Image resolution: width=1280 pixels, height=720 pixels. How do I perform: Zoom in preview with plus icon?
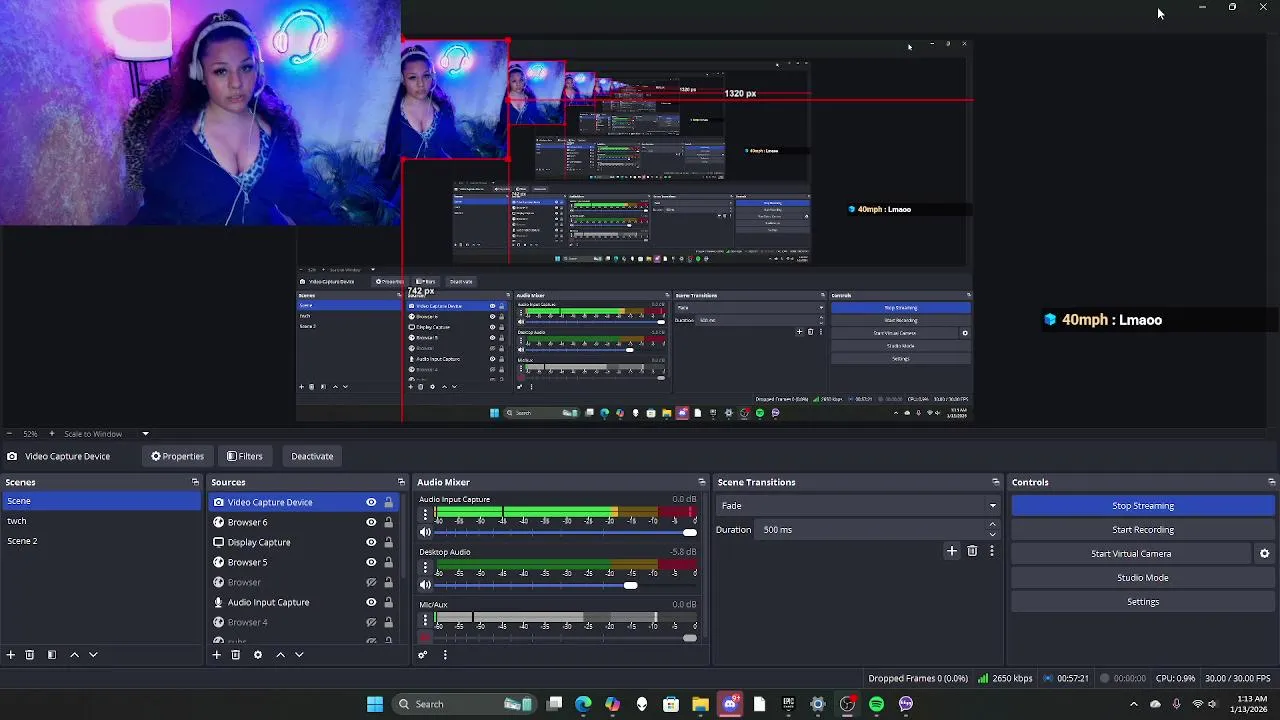tap(52, 434)
